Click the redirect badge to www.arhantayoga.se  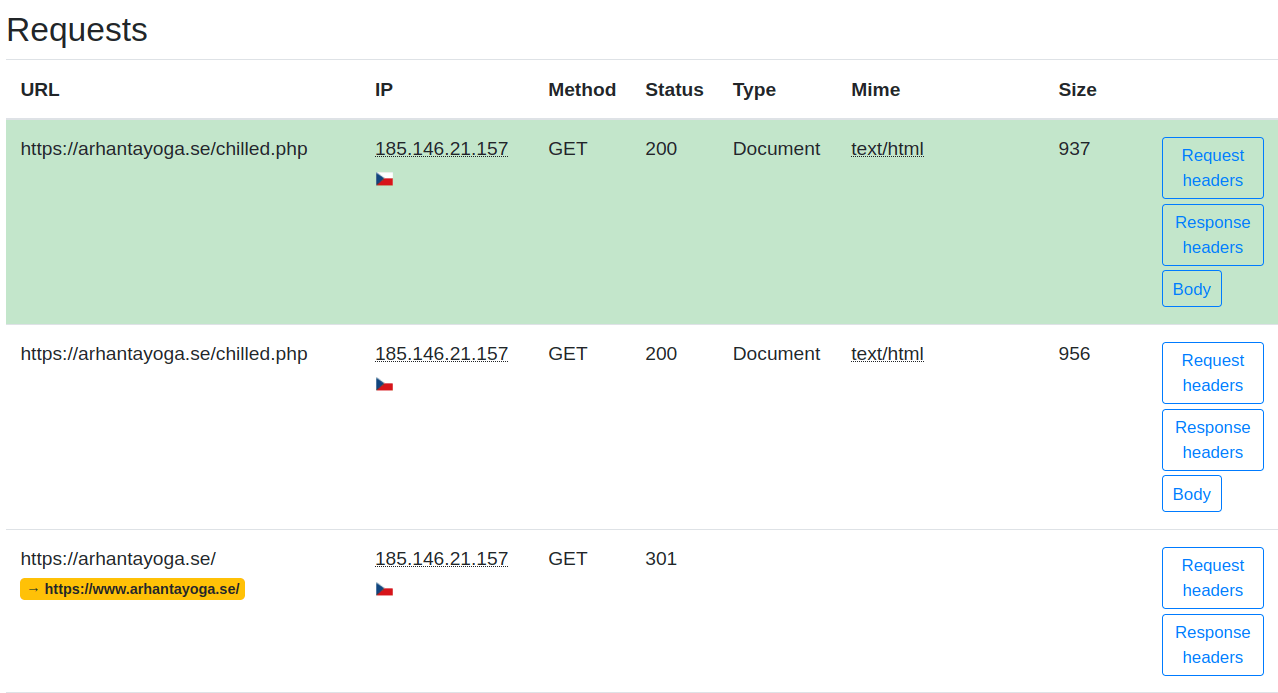click(132, 589)
